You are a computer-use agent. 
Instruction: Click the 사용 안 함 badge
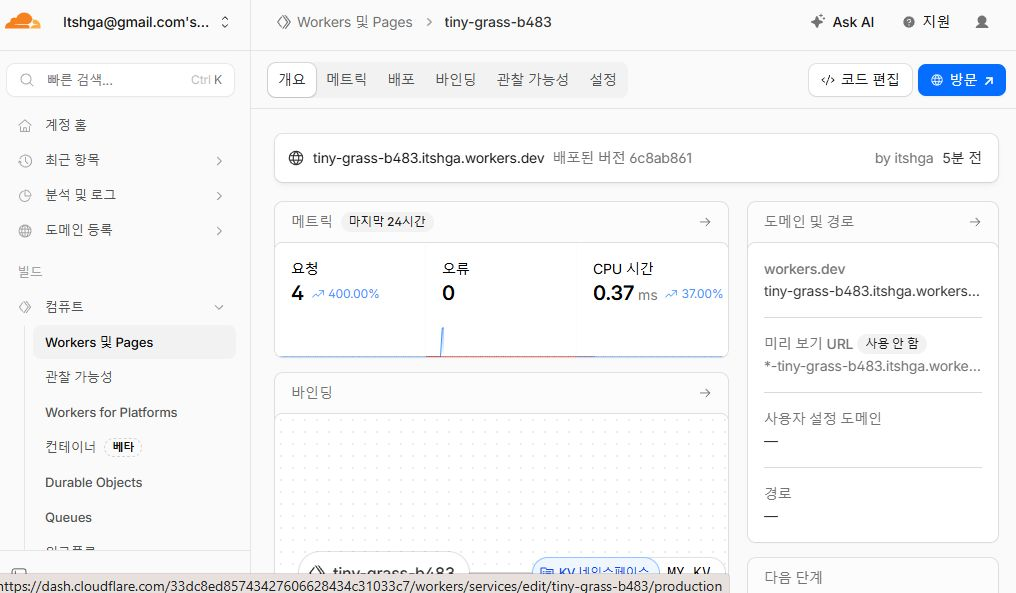point(892,343)
